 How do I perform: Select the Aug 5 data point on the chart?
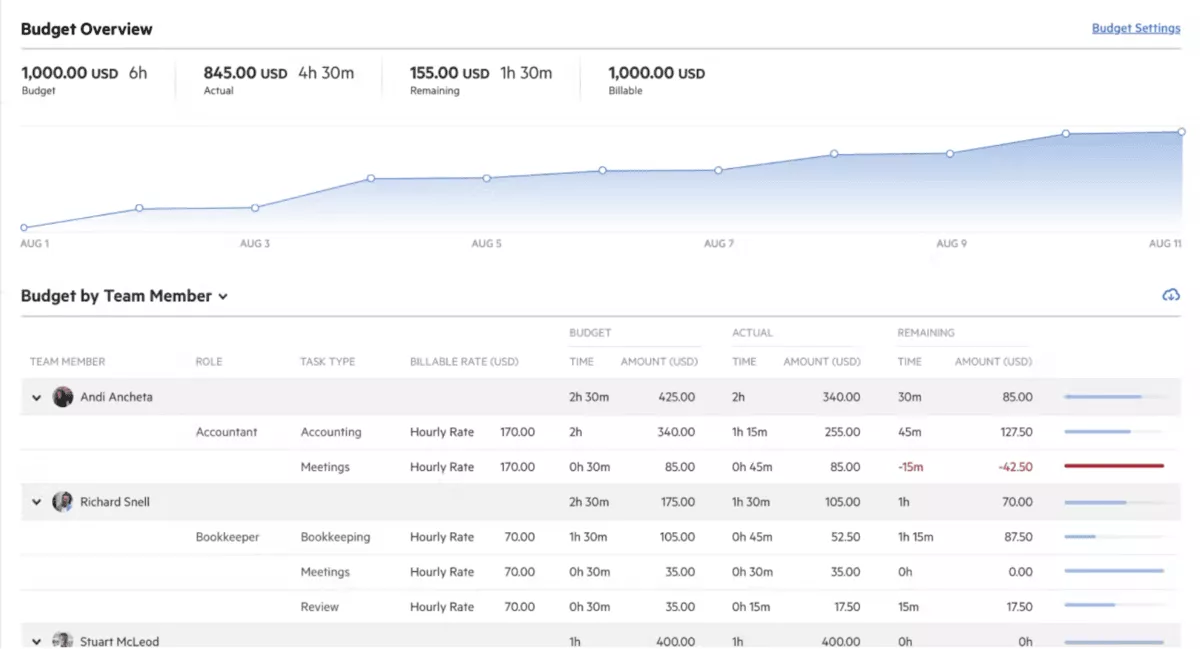[486, 177]
